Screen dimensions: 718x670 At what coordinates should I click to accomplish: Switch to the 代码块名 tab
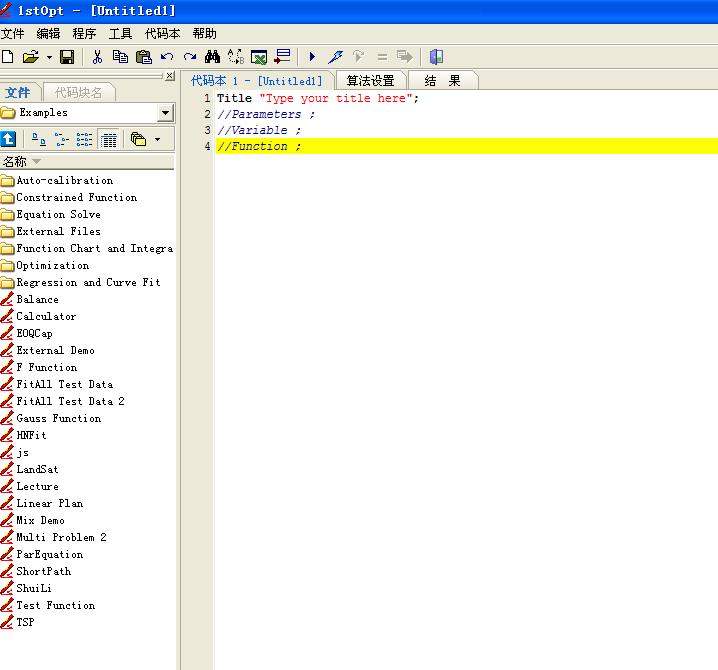tap(78, 93)
